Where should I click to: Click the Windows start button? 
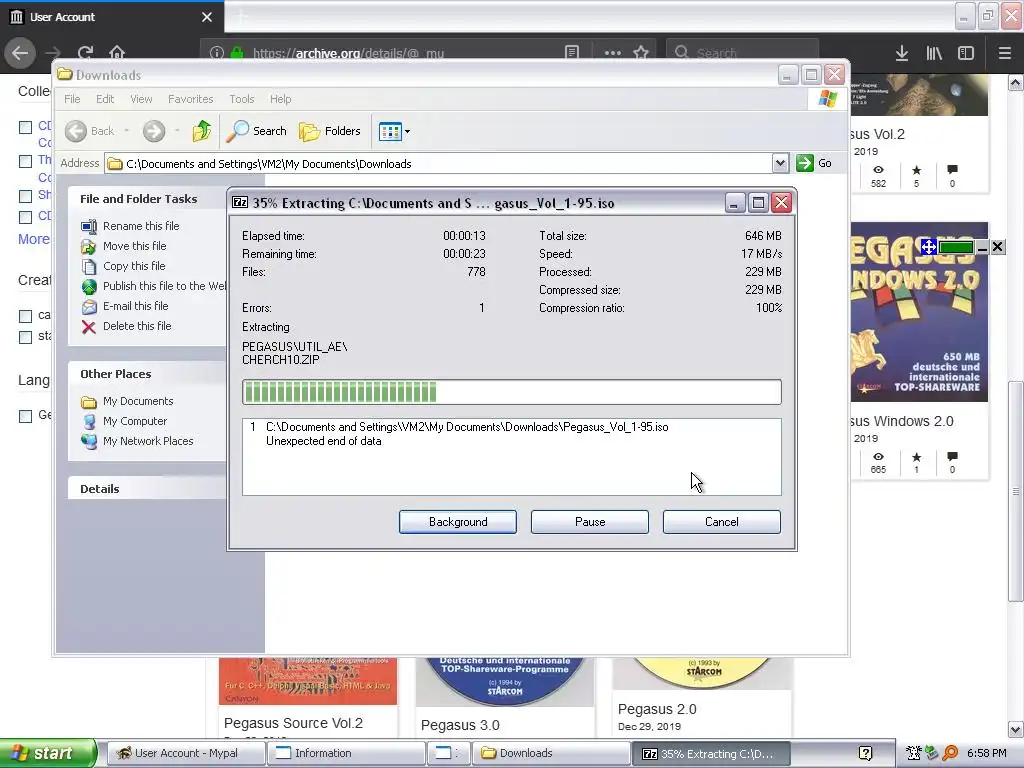(x=47, y=753)
